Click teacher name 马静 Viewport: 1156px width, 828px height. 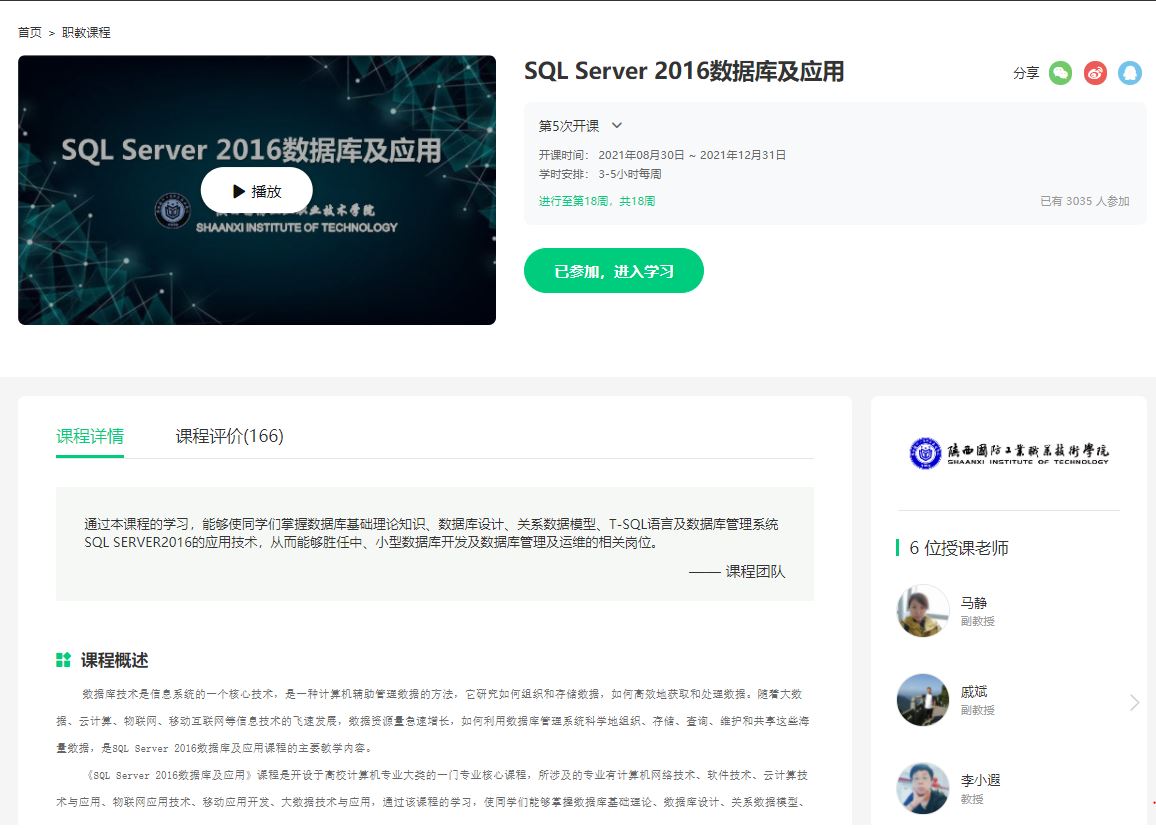(973, 603)
